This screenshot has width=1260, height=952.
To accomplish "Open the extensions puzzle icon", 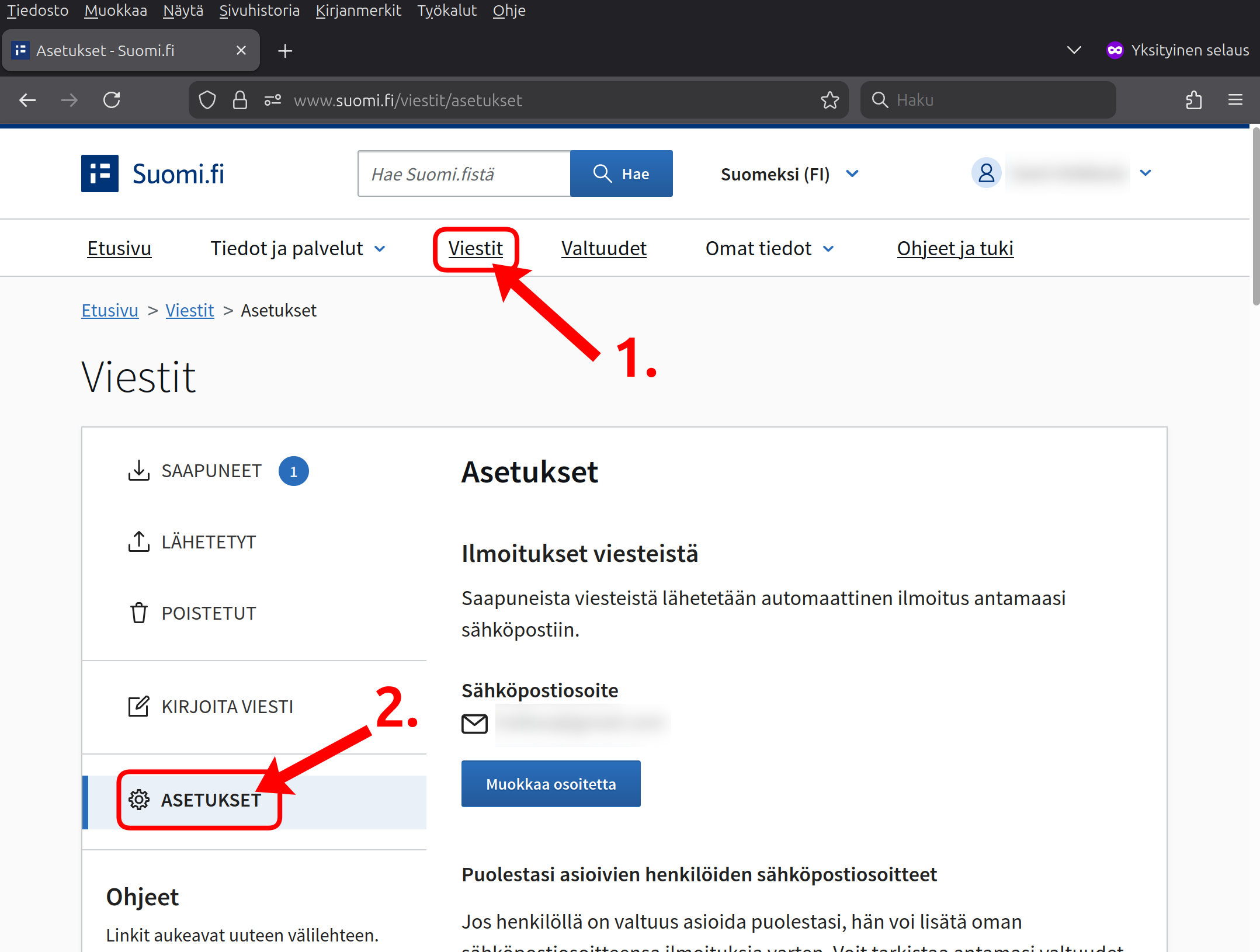I will tap(1193, 100).
